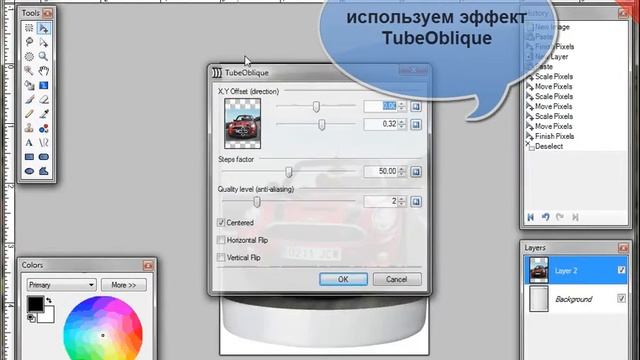
Task: Select the Gradient tool
Action: 43,85
